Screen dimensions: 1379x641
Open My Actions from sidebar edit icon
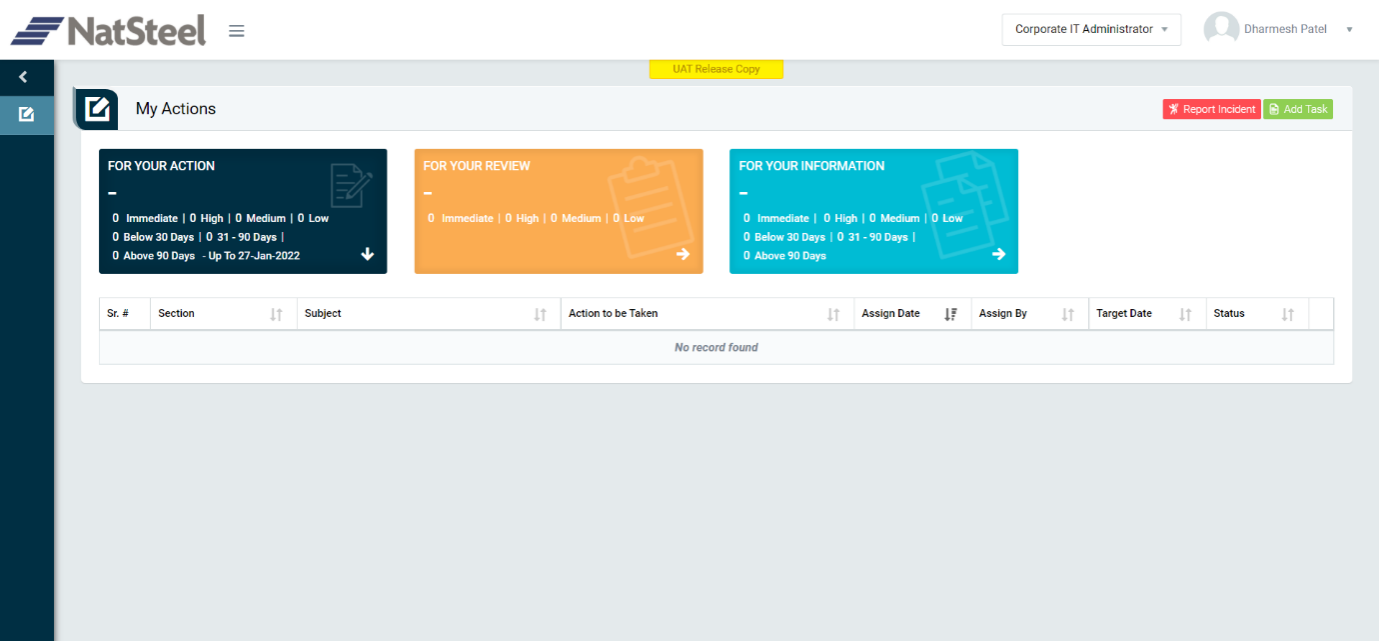[26, 114]
